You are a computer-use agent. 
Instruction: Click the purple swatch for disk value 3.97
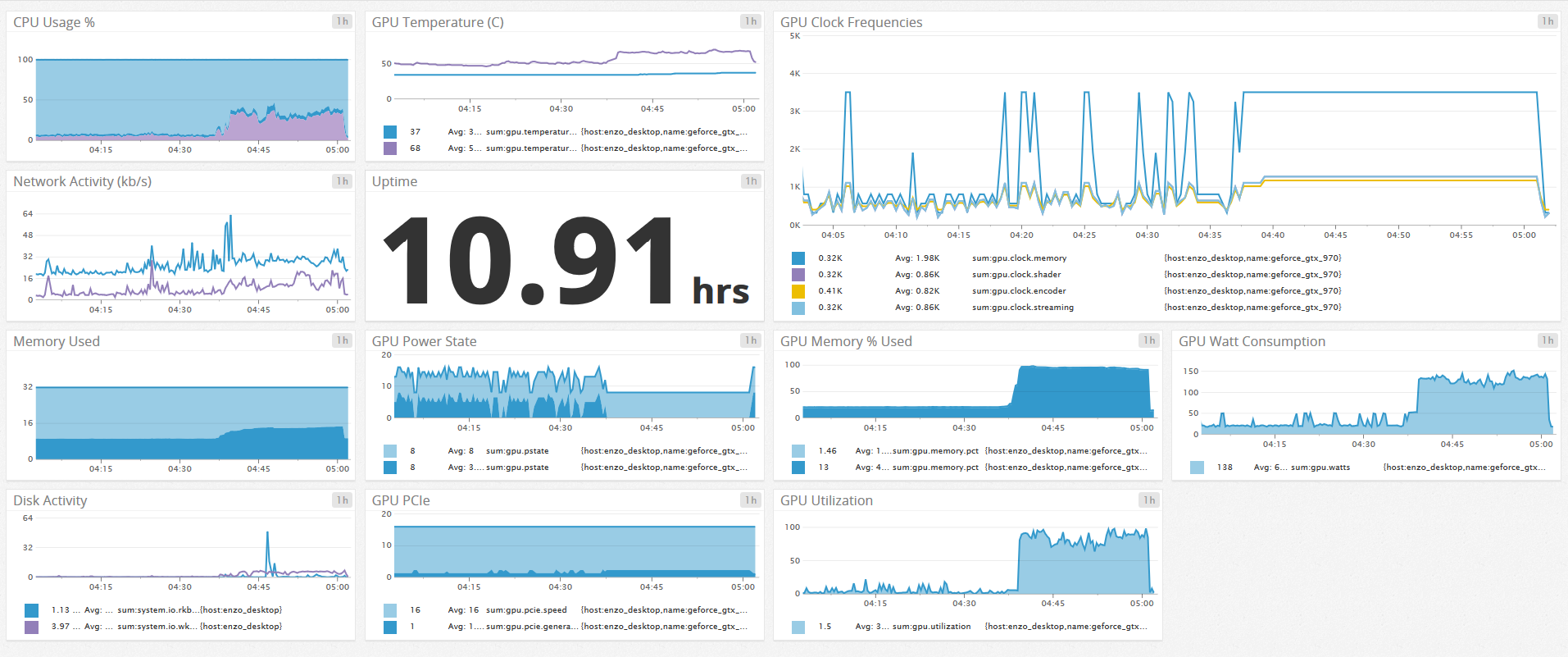tap(31, 627)
